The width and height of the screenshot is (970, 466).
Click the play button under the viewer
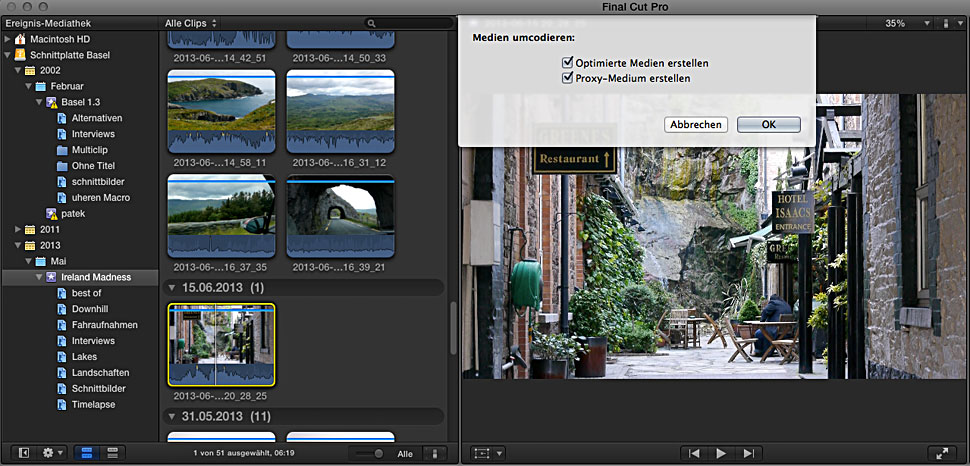720,453
